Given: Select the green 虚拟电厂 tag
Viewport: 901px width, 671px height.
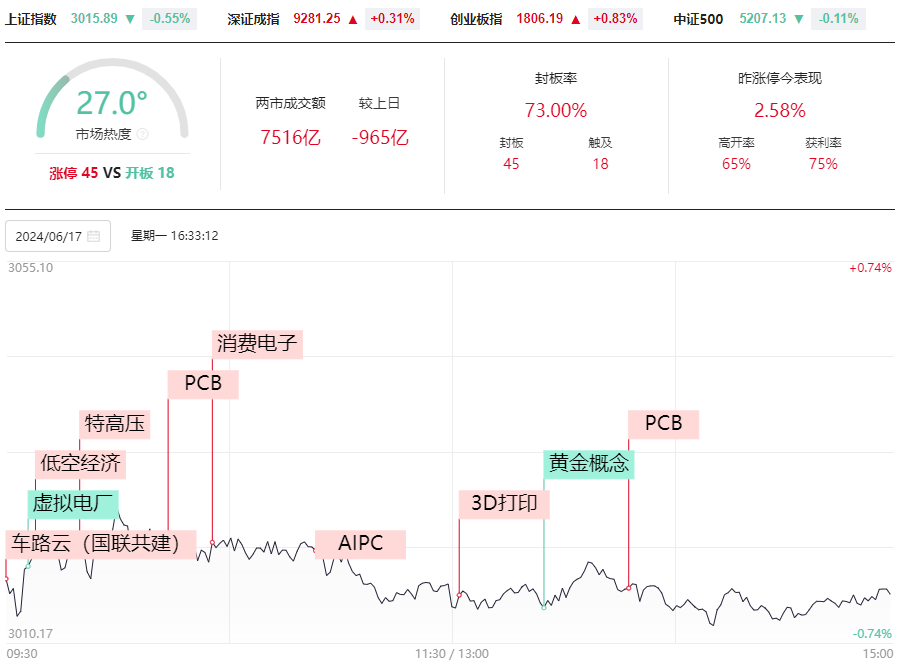Looking at the screenshot, I should click(73, 504).
